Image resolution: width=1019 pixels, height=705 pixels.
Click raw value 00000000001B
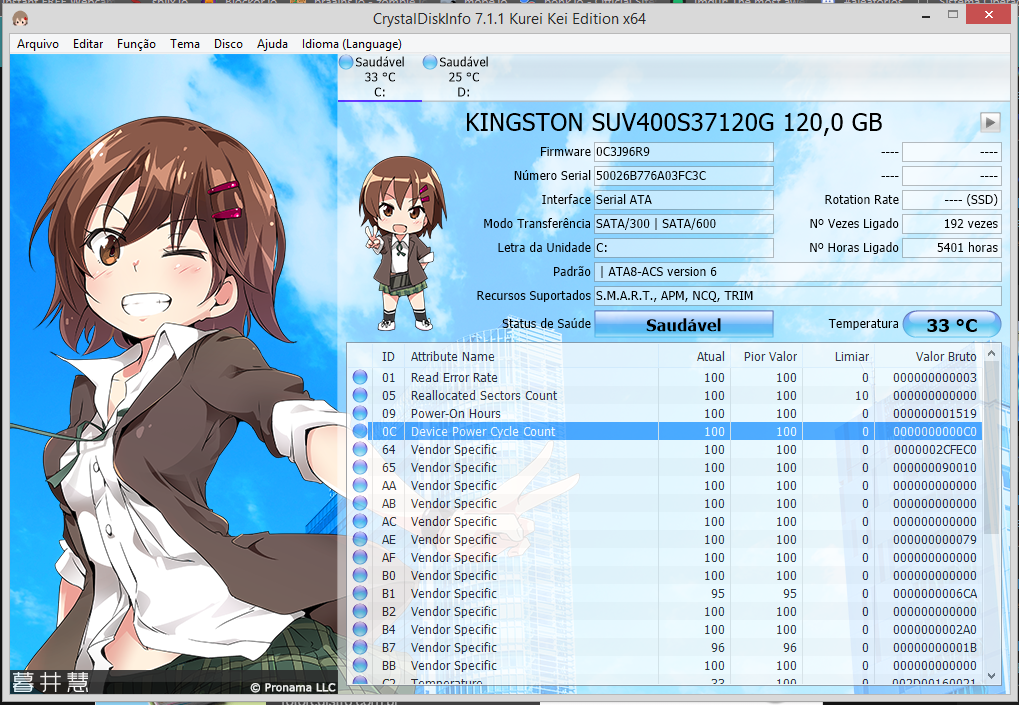pos(935,648)
